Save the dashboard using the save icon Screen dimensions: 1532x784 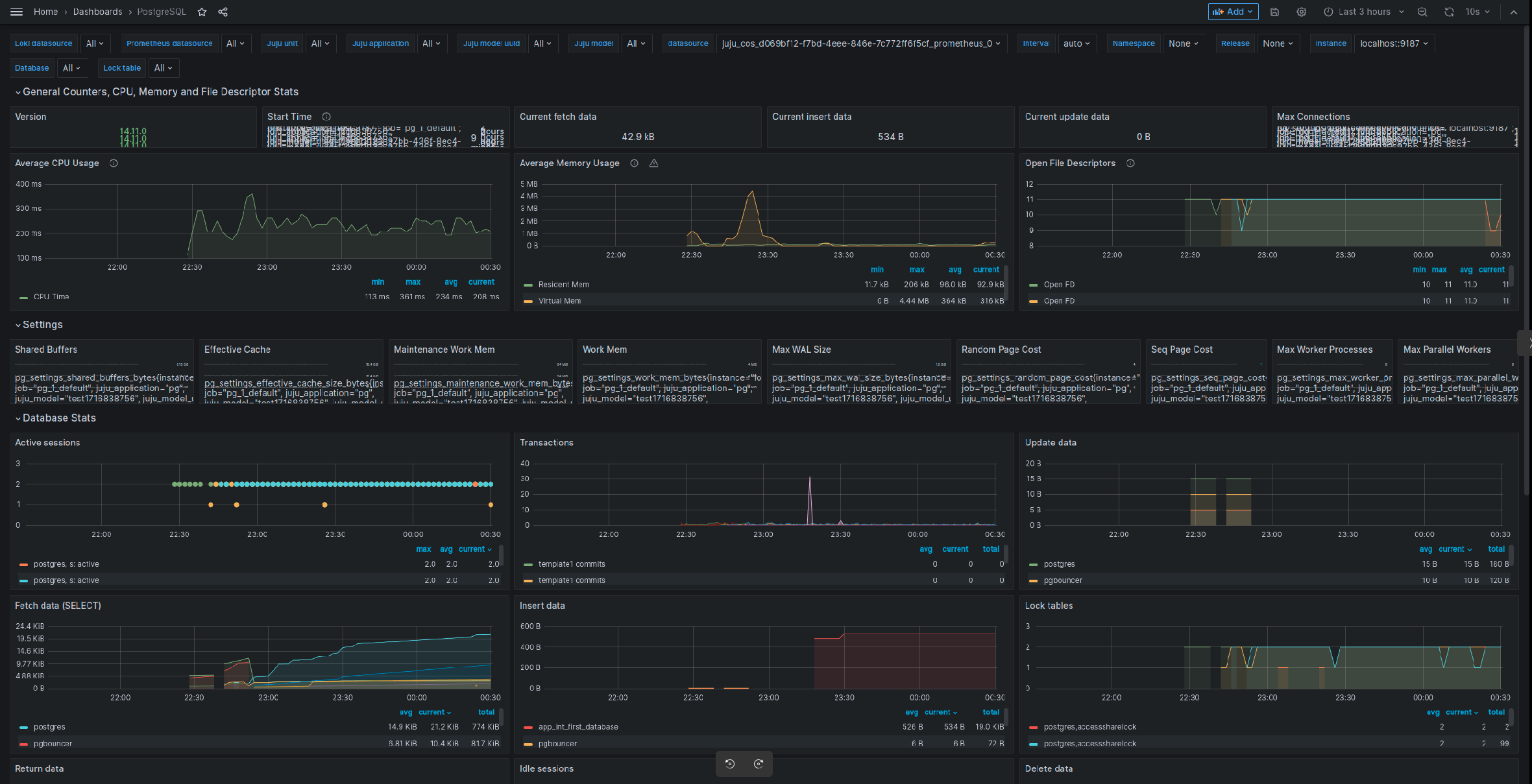(1274, 12)
